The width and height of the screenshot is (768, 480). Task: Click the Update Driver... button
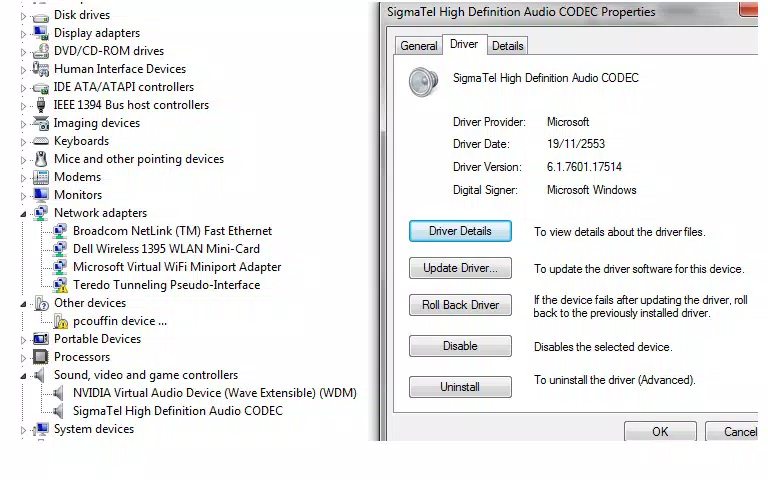(x=460, y=268)
